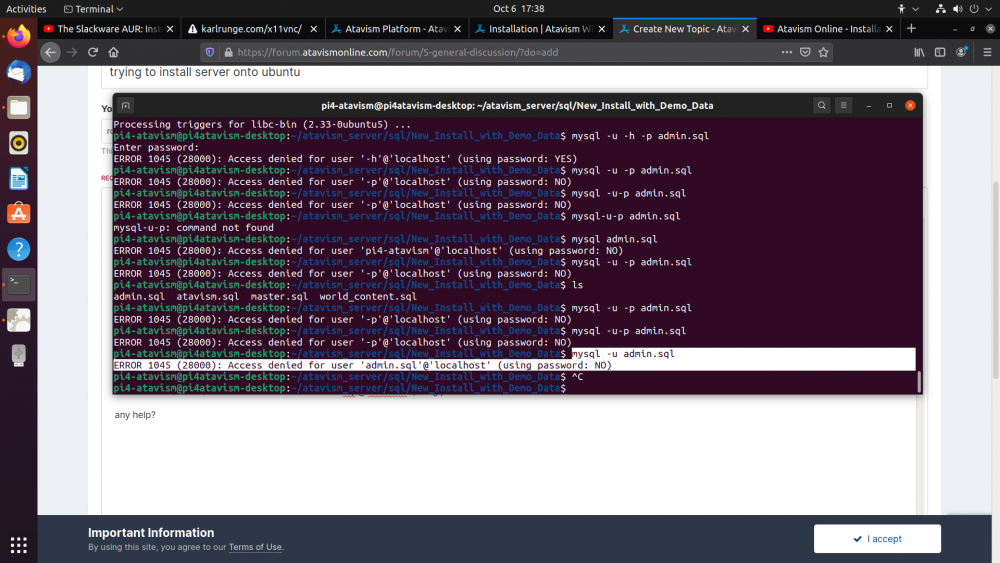Open a new browser tab
Image resolution: width=1000 pixels, height=563 pixels.
click(x=911, y=29)
